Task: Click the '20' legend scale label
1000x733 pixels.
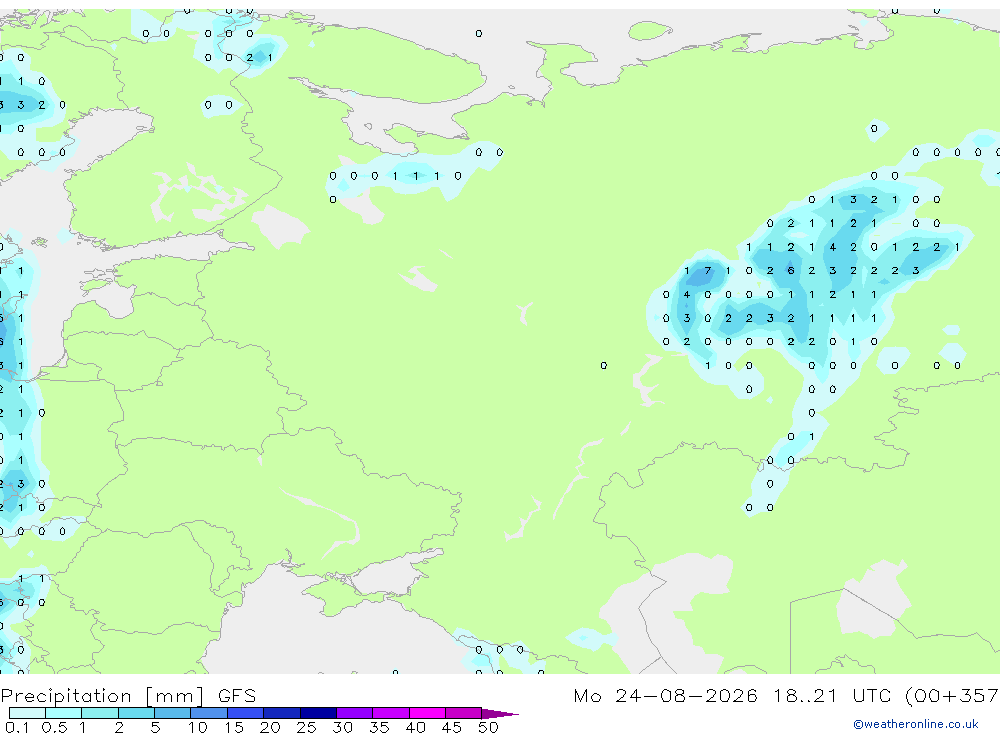Action: coord(270,727)
